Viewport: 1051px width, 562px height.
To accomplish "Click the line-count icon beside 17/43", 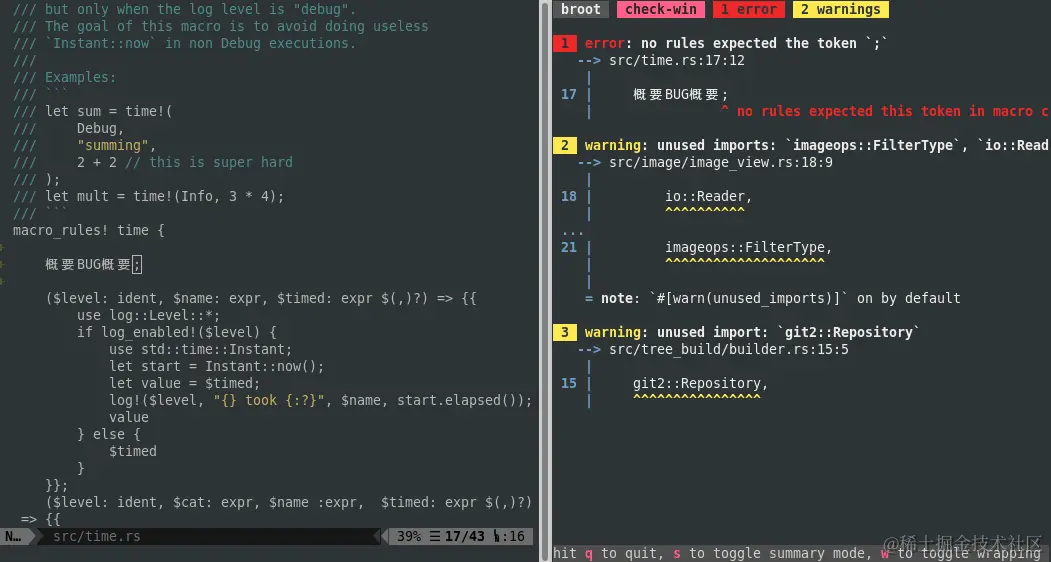I will tap(435, 537).
